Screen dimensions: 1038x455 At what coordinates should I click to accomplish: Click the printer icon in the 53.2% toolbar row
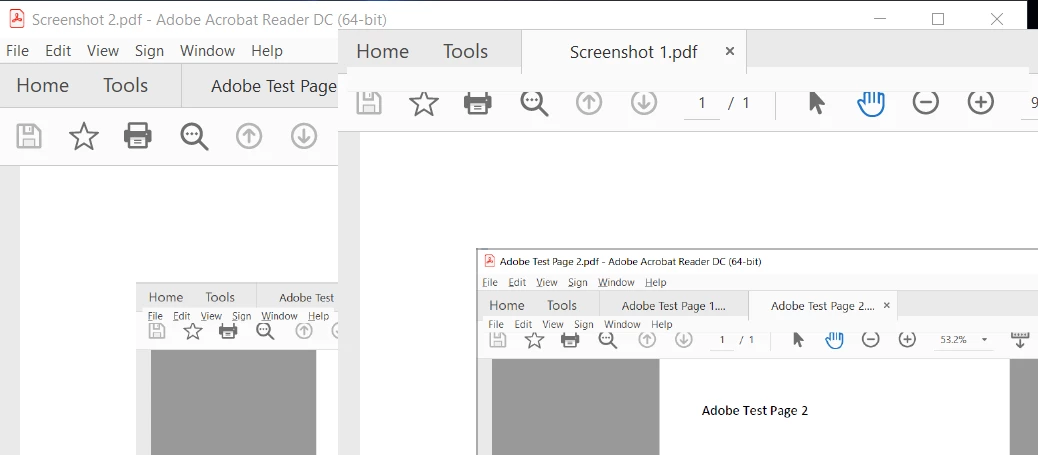pyautogui.click(x=570, y=340)
